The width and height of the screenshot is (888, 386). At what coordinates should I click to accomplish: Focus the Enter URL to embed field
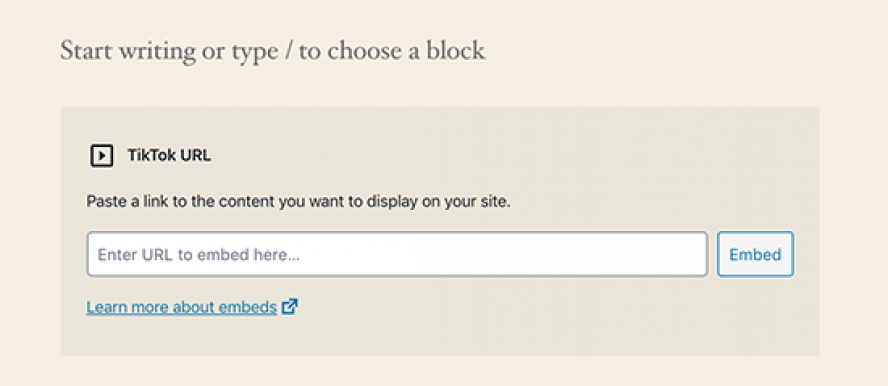coord(397,254)
